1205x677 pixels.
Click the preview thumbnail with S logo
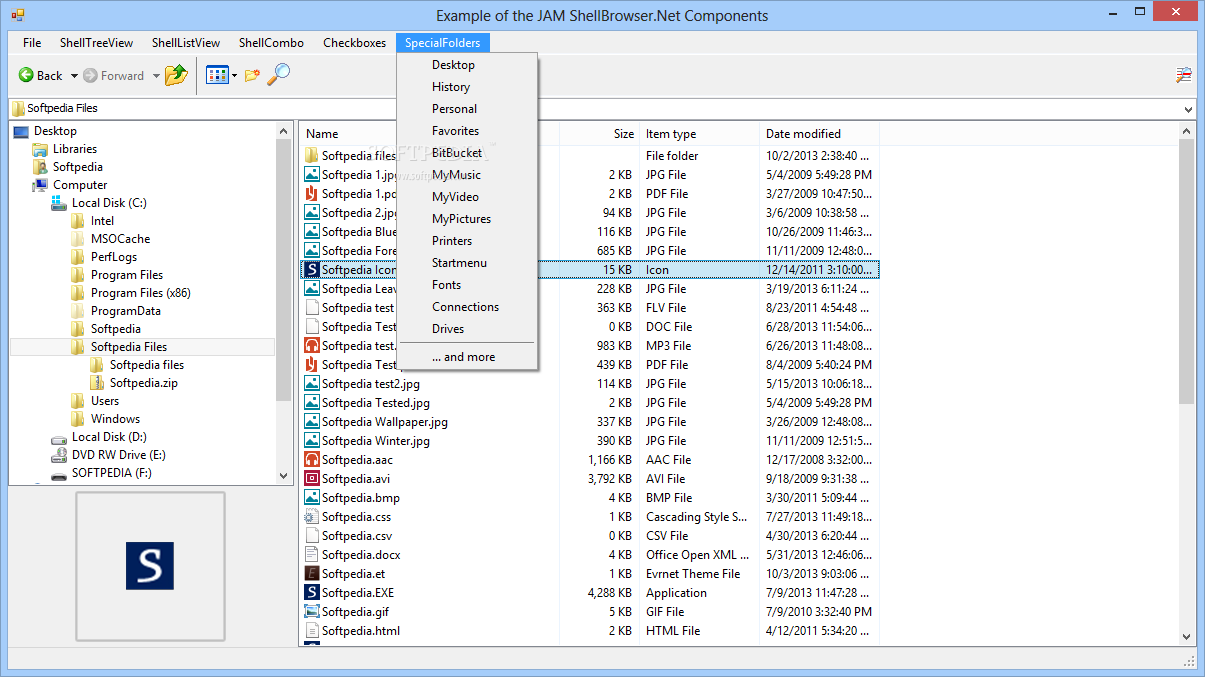coord(150,565)
